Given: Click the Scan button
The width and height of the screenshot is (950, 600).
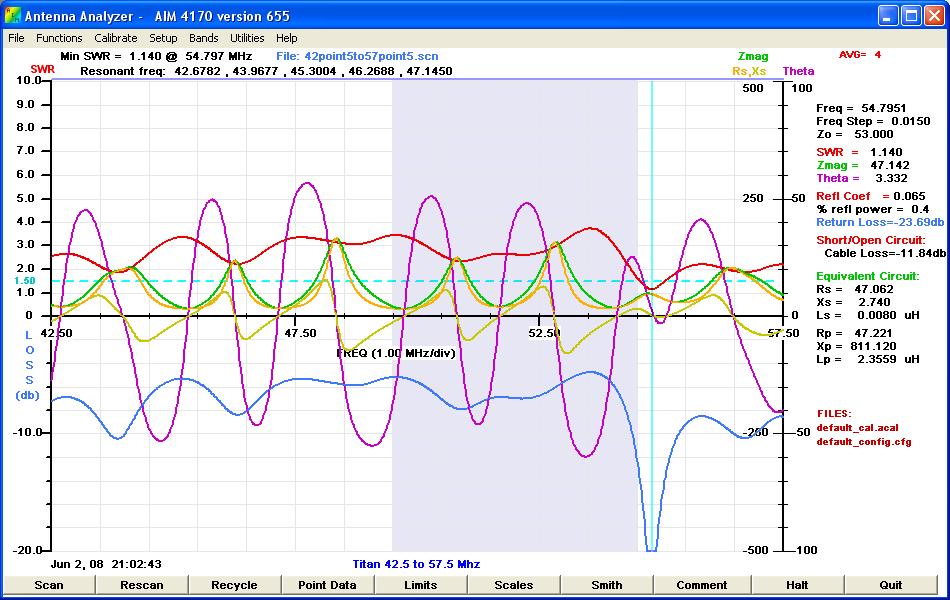Looking at the screenshot, I should (49, 585).
